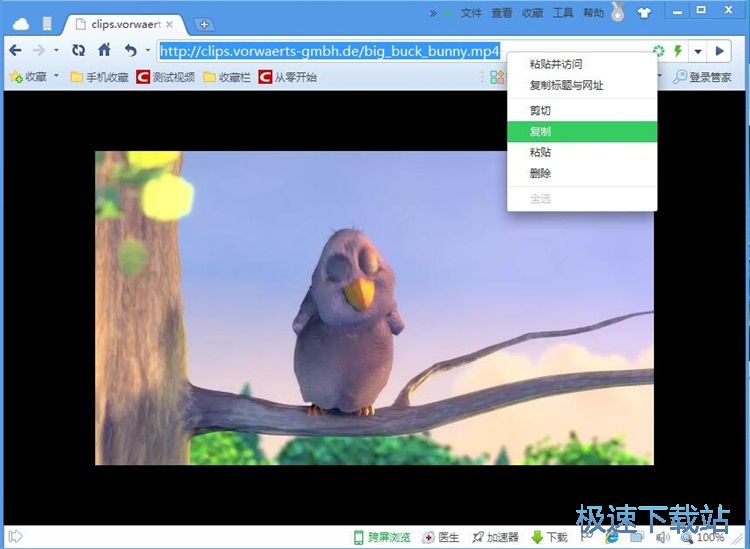Reload the current page
Viewport: 750px width, 549px height.
tap(78, 50)
